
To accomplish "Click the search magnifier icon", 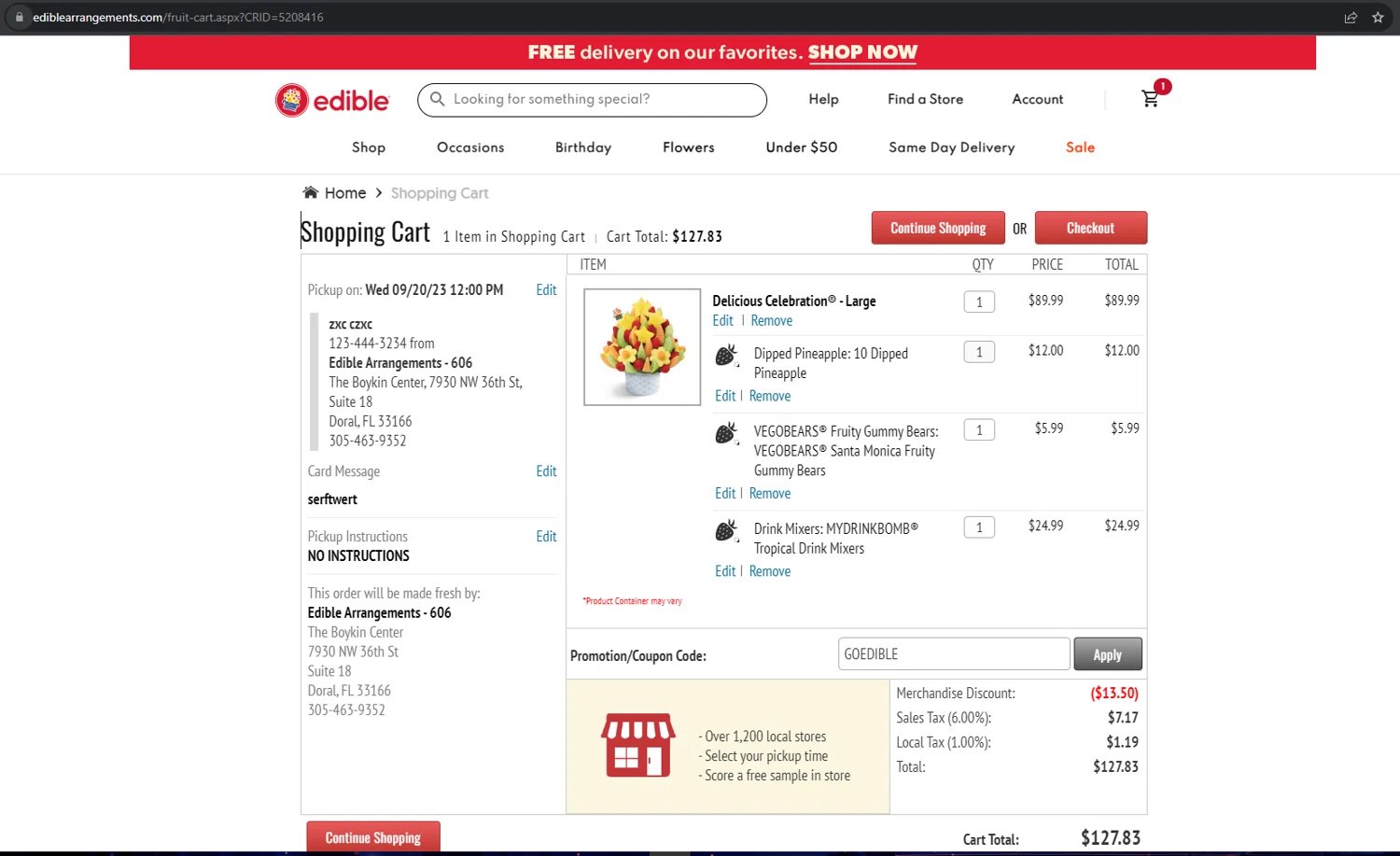I will [x=437, y=99].
